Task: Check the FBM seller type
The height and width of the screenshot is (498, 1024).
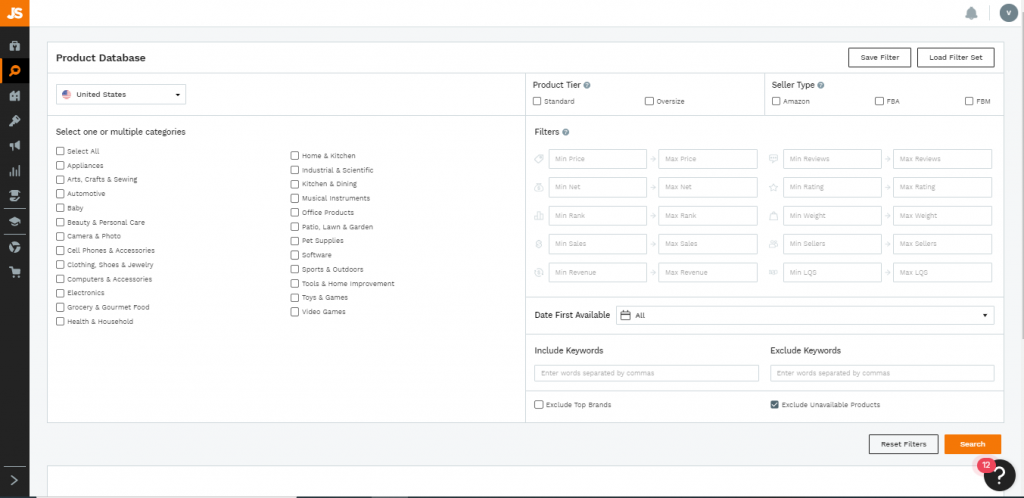Action: point(969,101)
